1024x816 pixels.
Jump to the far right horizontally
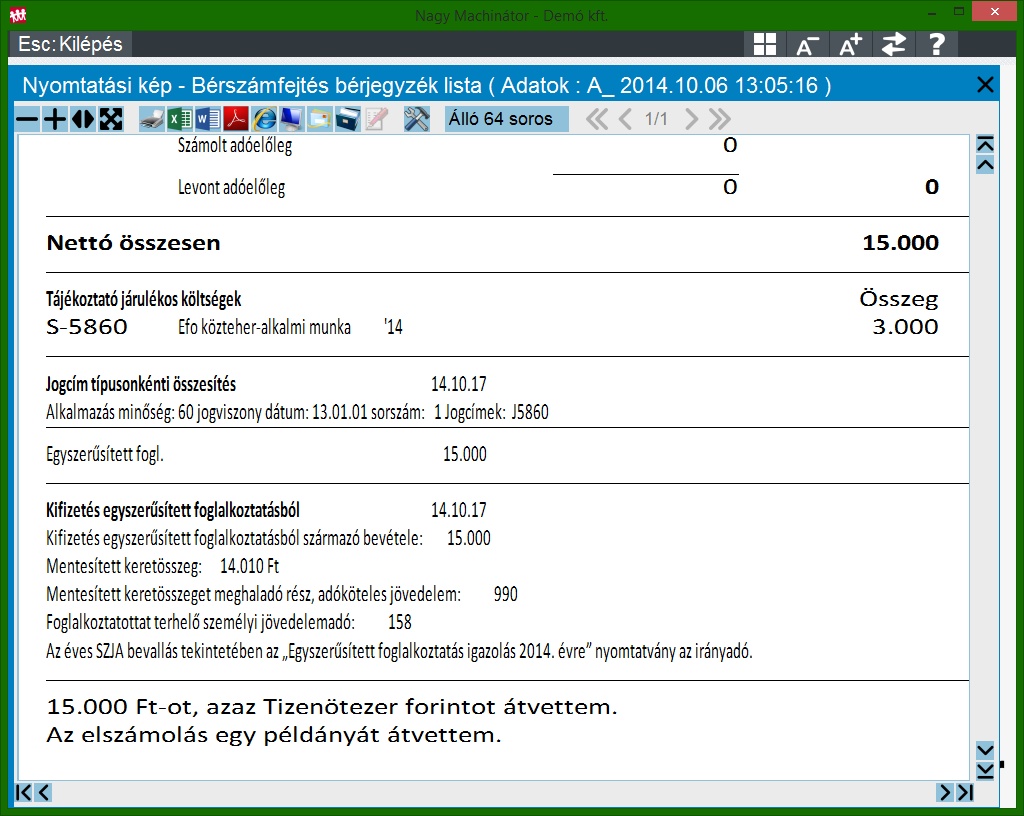click(x=965, y=792)
